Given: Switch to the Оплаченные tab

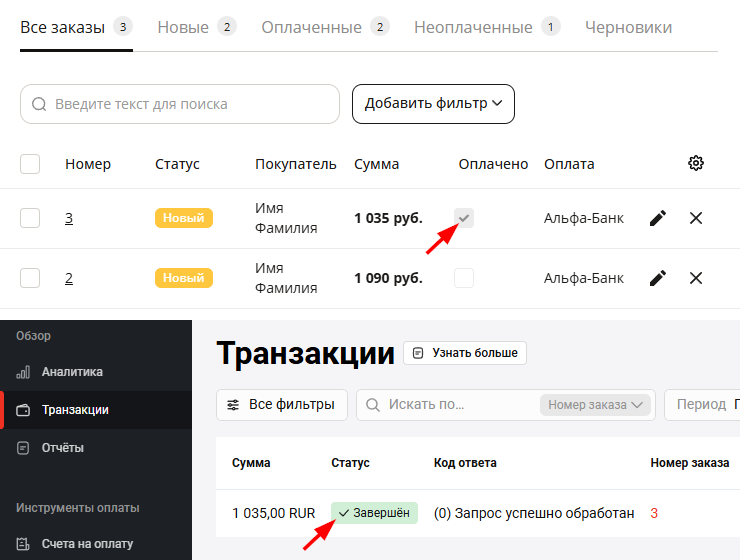Looking at the screenshot, I should pyautogui.click(x=325, y=27).
